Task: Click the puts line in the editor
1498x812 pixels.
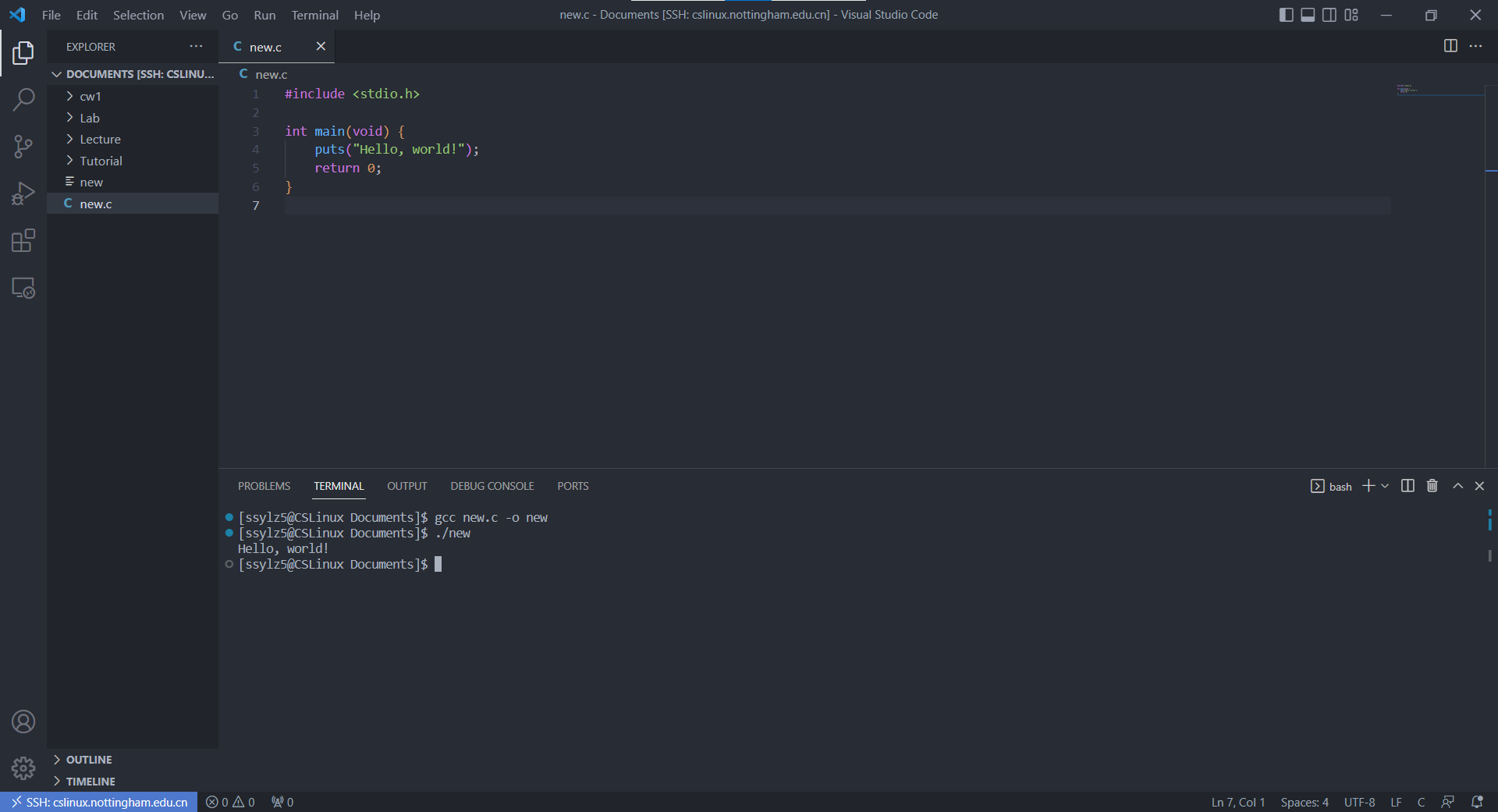Action: [x=397, y=149]
